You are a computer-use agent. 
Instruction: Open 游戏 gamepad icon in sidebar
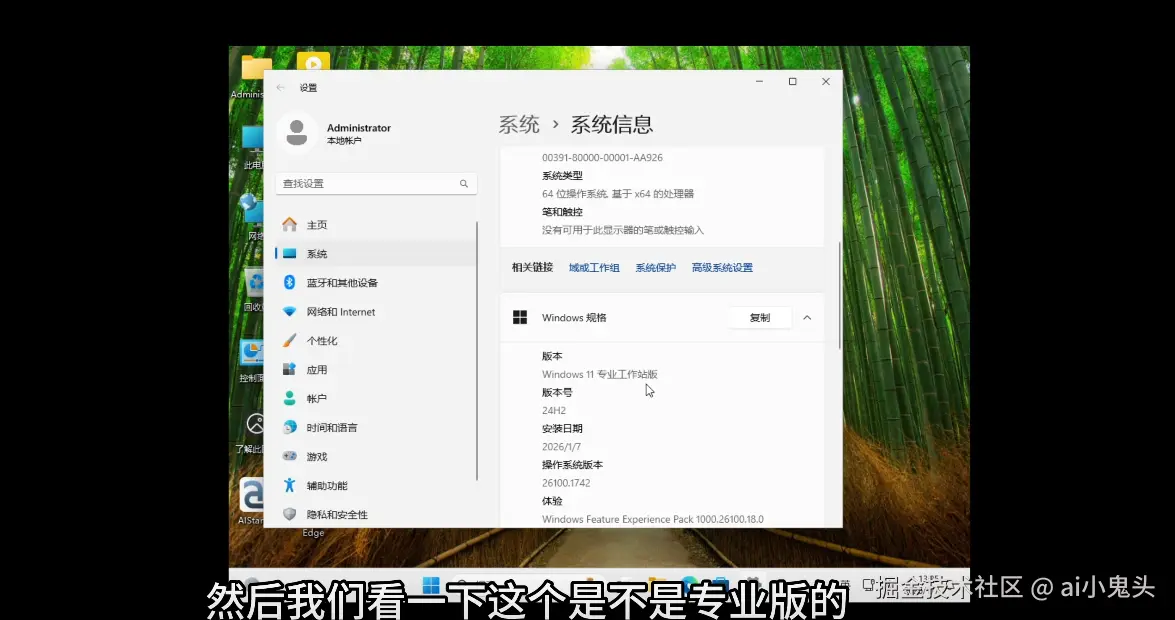(x=289, y=456)
